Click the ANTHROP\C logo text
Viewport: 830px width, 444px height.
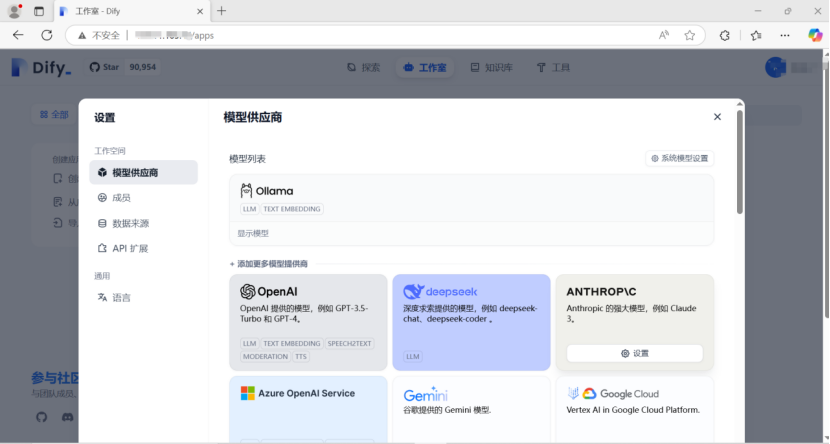point(601,292)
